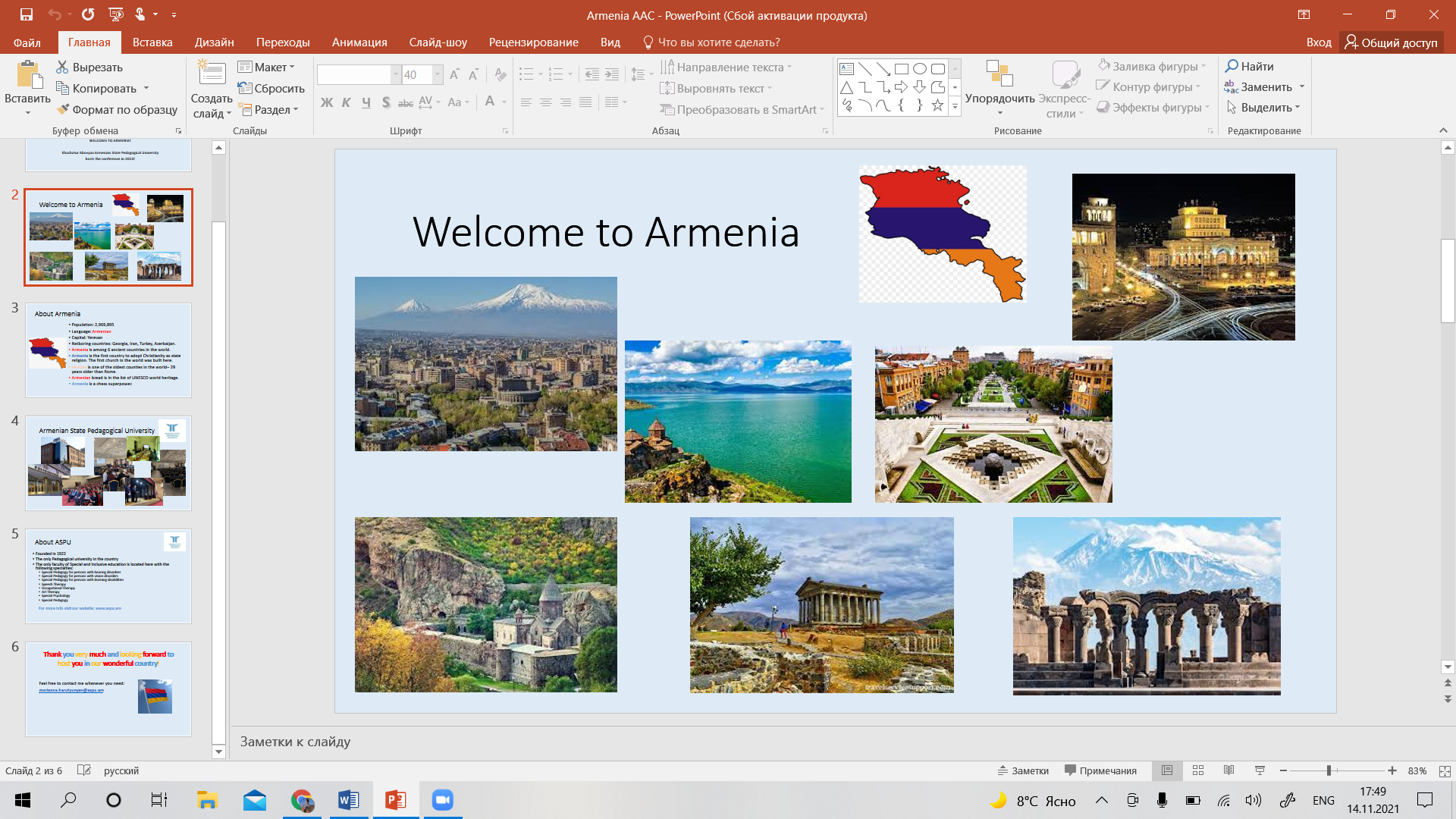1456x819 pixels.
Task: Toggle Заметки (Notes) pane in status bar
Action: click(1023, 770)
